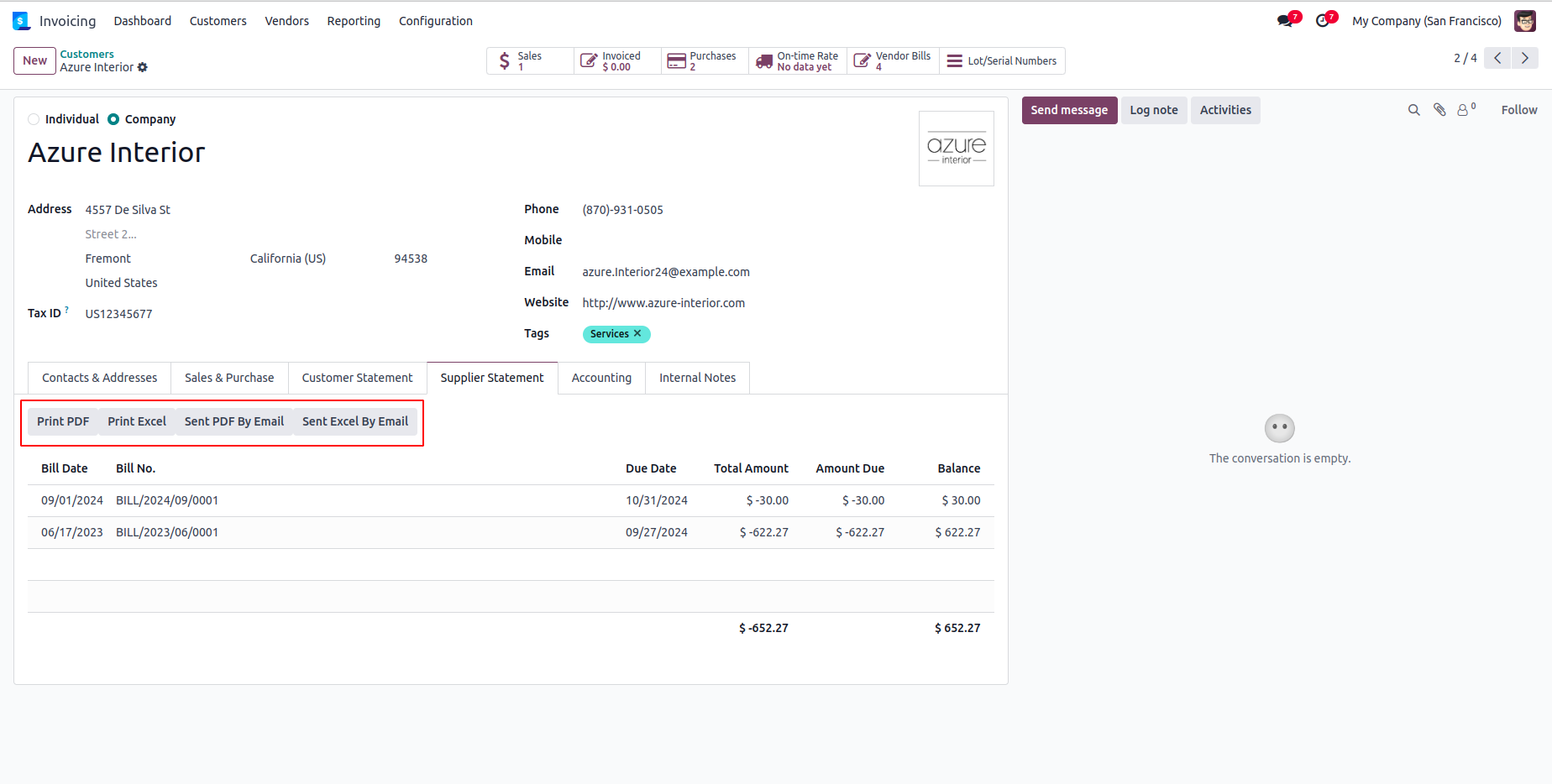Switch to Internal Notes tab
This screenshot has width=1552, height=784.
pyautogui.click(x=697, y=378)
